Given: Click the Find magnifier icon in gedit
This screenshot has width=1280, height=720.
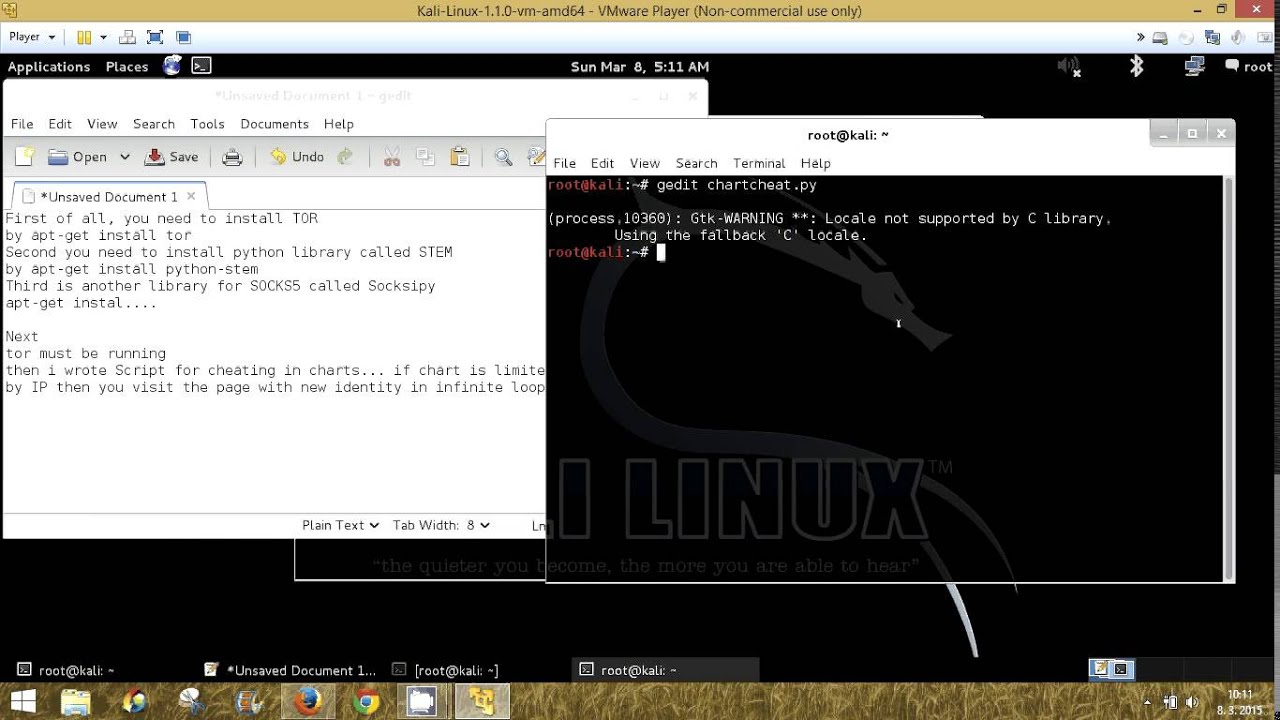Looking at the screenshot, I should pyautogui.click(x=503, y=157).
